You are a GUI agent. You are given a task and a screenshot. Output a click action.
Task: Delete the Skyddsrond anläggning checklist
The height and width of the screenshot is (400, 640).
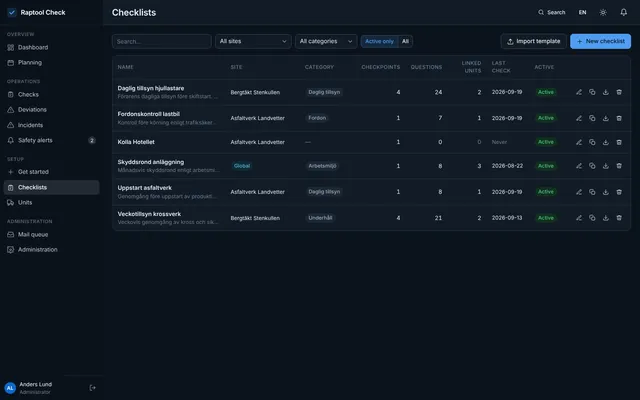[x=619, y=166]
